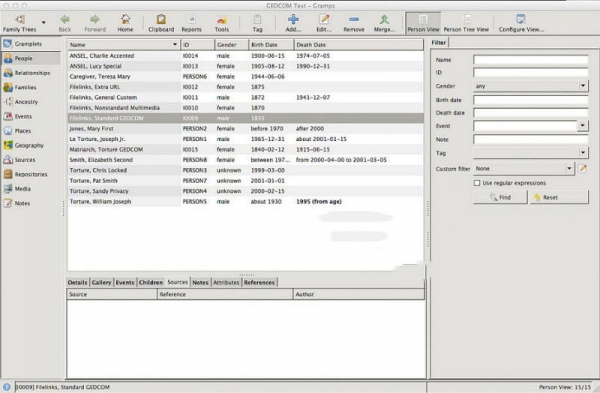Select row ANSEL, Charlie Accented
600x393 pixels.
pos(246,56)
